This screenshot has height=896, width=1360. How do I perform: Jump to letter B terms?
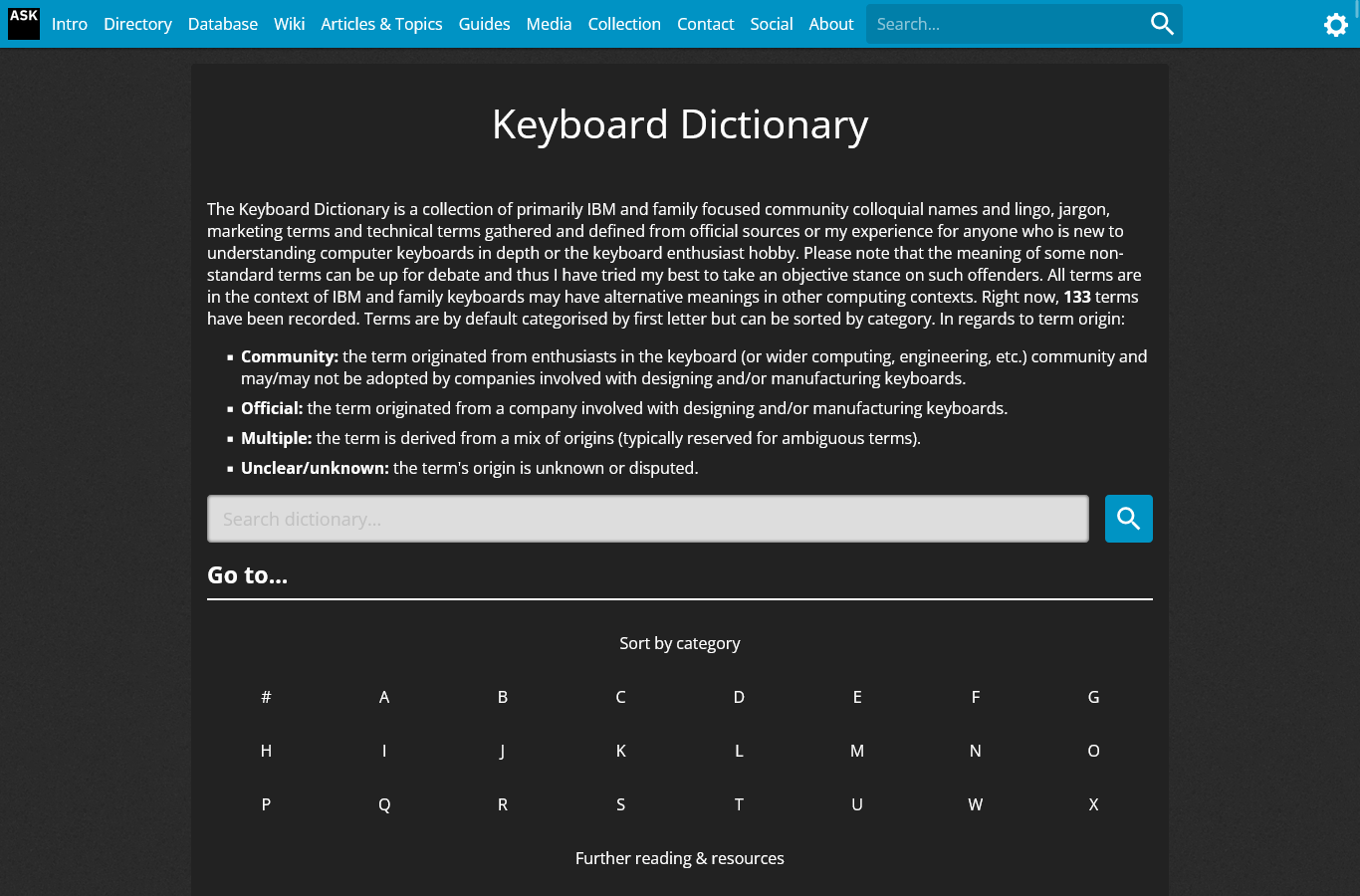503,697
